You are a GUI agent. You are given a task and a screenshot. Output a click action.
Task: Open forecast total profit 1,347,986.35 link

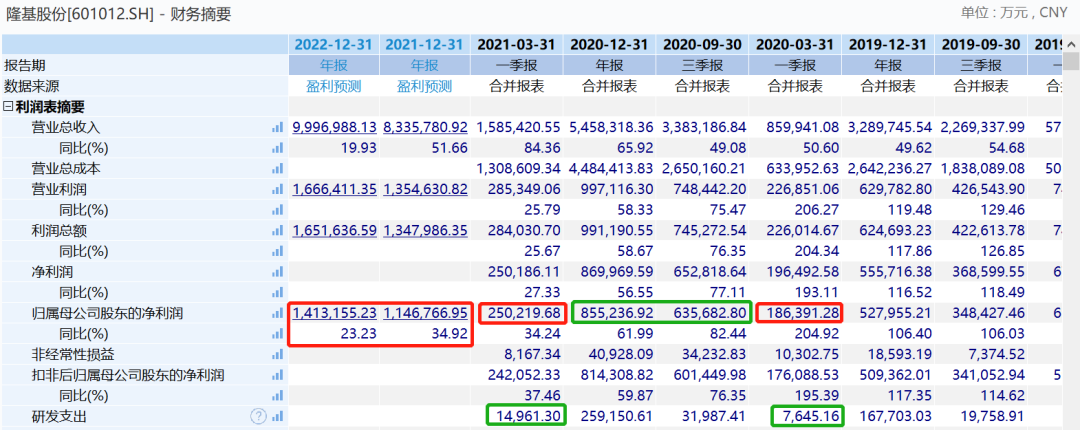click(x=426, y=231)
